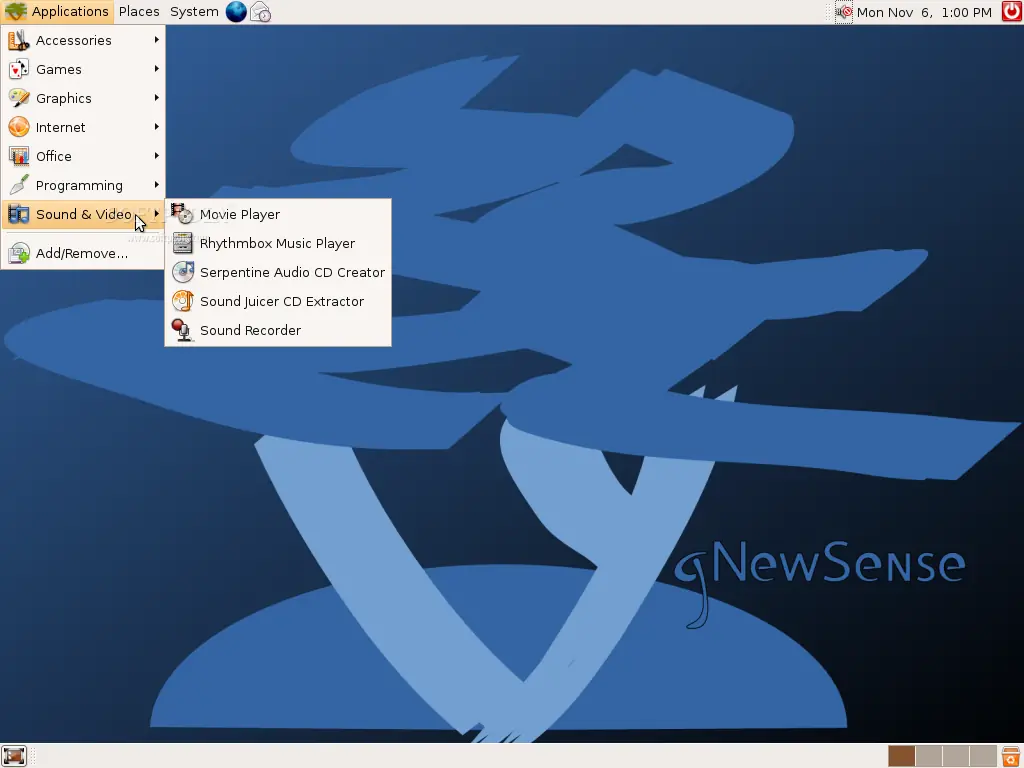Expand the Accessories submenu
The image size is (1024, 768).
tap(75, 40)
